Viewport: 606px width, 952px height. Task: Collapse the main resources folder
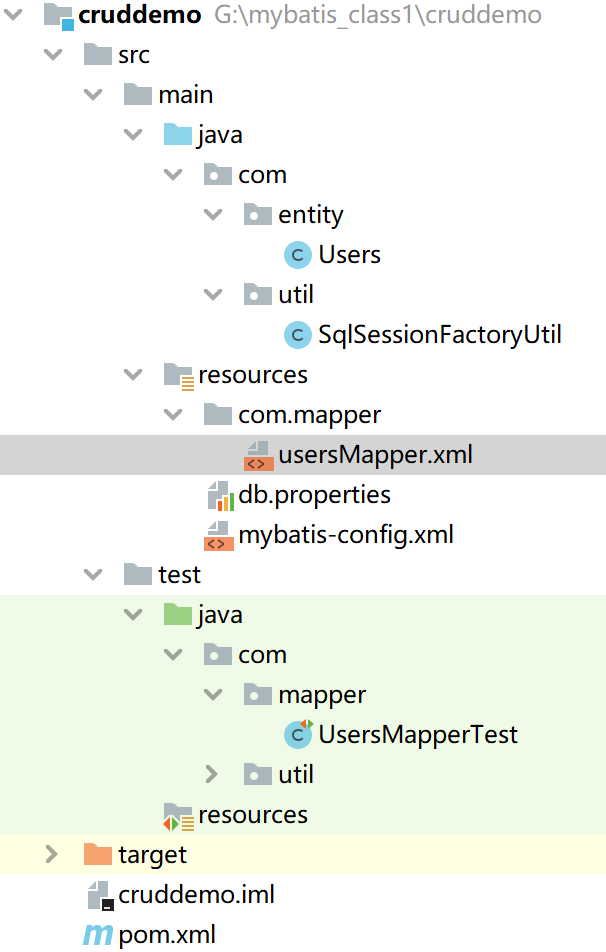click(133, 375)
